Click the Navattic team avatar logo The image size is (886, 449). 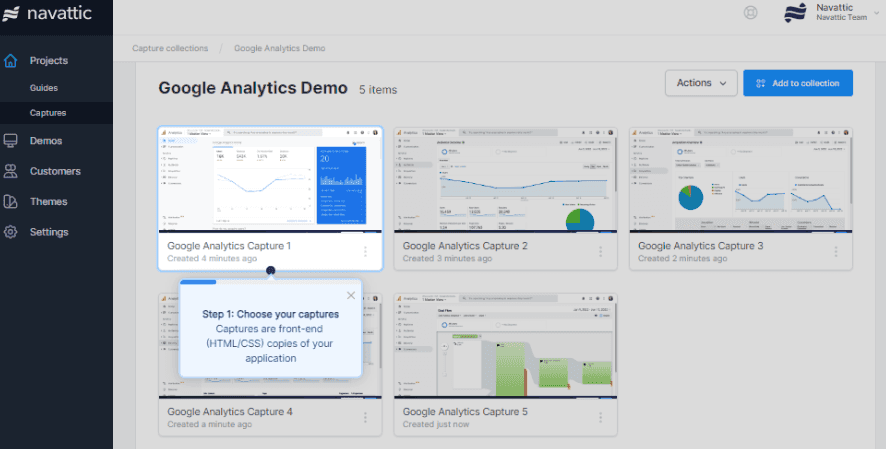(796, 12)
